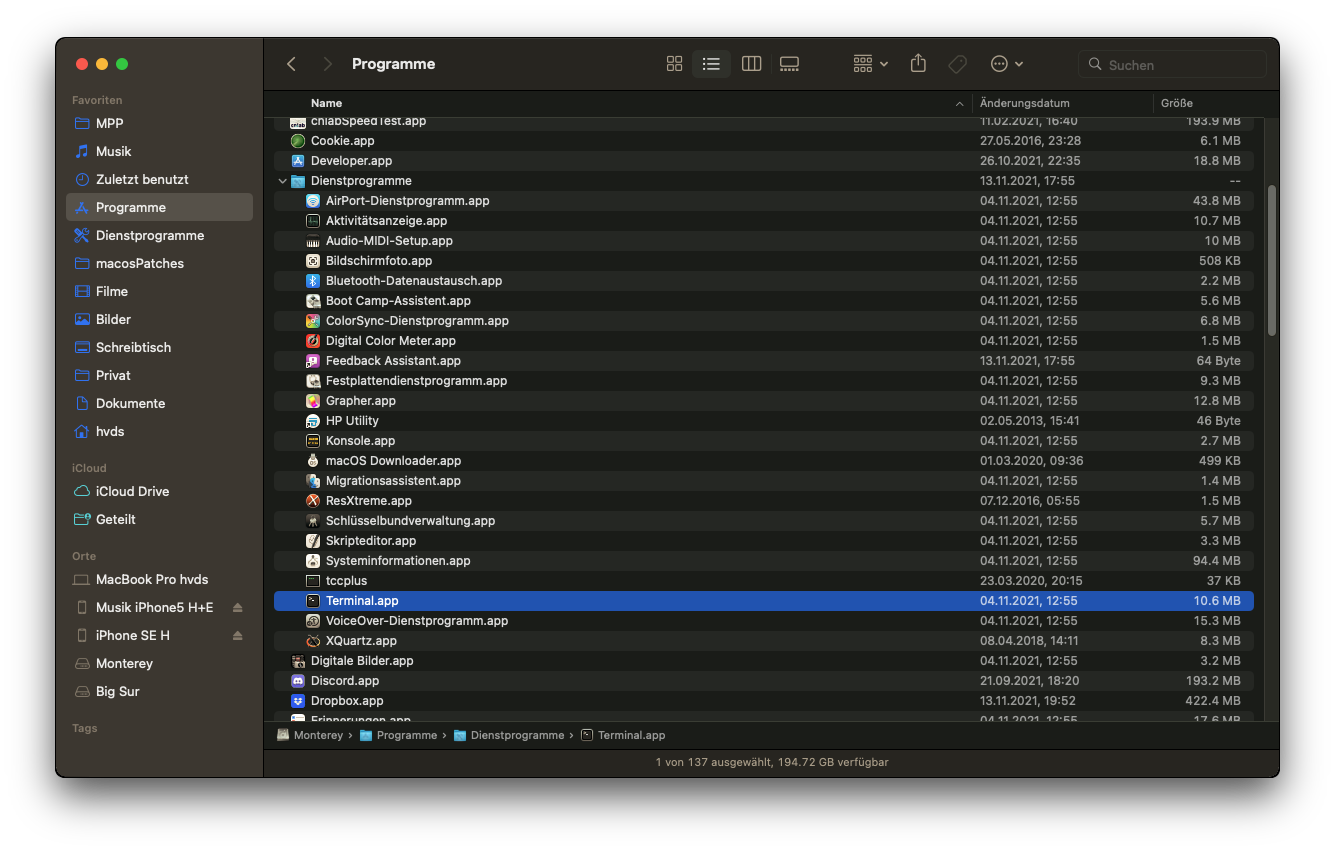This screenshot has width=1335, height=851.
Task: Select XQuartz.app file name
Action: click(361, 641)
